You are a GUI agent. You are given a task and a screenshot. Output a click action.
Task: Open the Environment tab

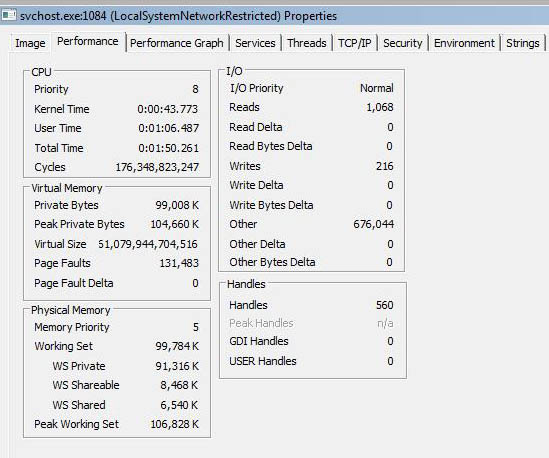[464, 43]
